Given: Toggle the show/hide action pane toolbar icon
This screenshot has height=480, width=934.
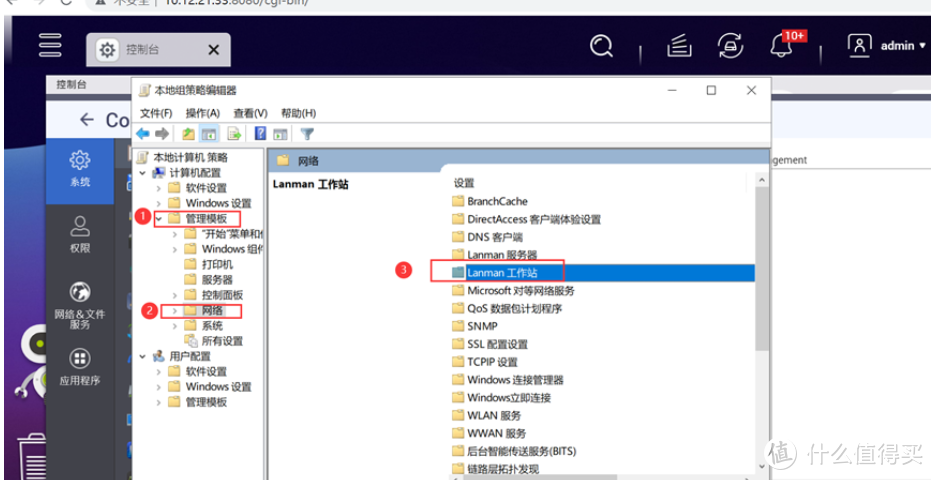Looking at the screenshot, I should [281, 134].
